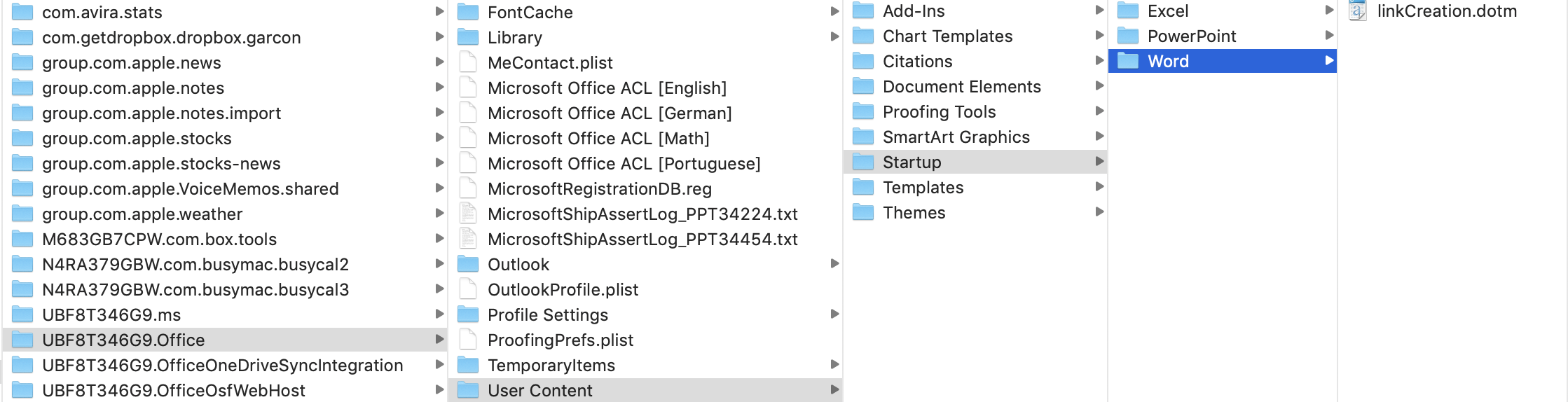Expand the selected Word folder arrow

[1329, 60]
